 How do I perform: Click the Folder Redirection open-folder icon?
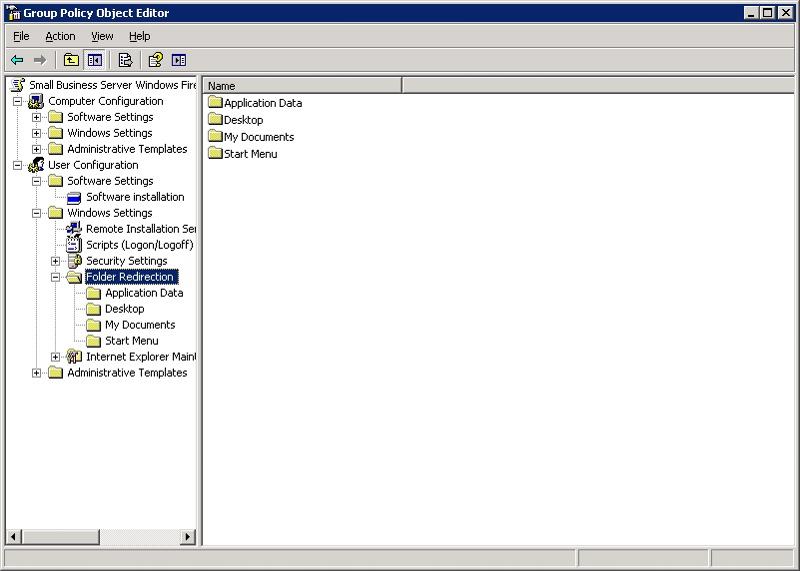point(74,277)
